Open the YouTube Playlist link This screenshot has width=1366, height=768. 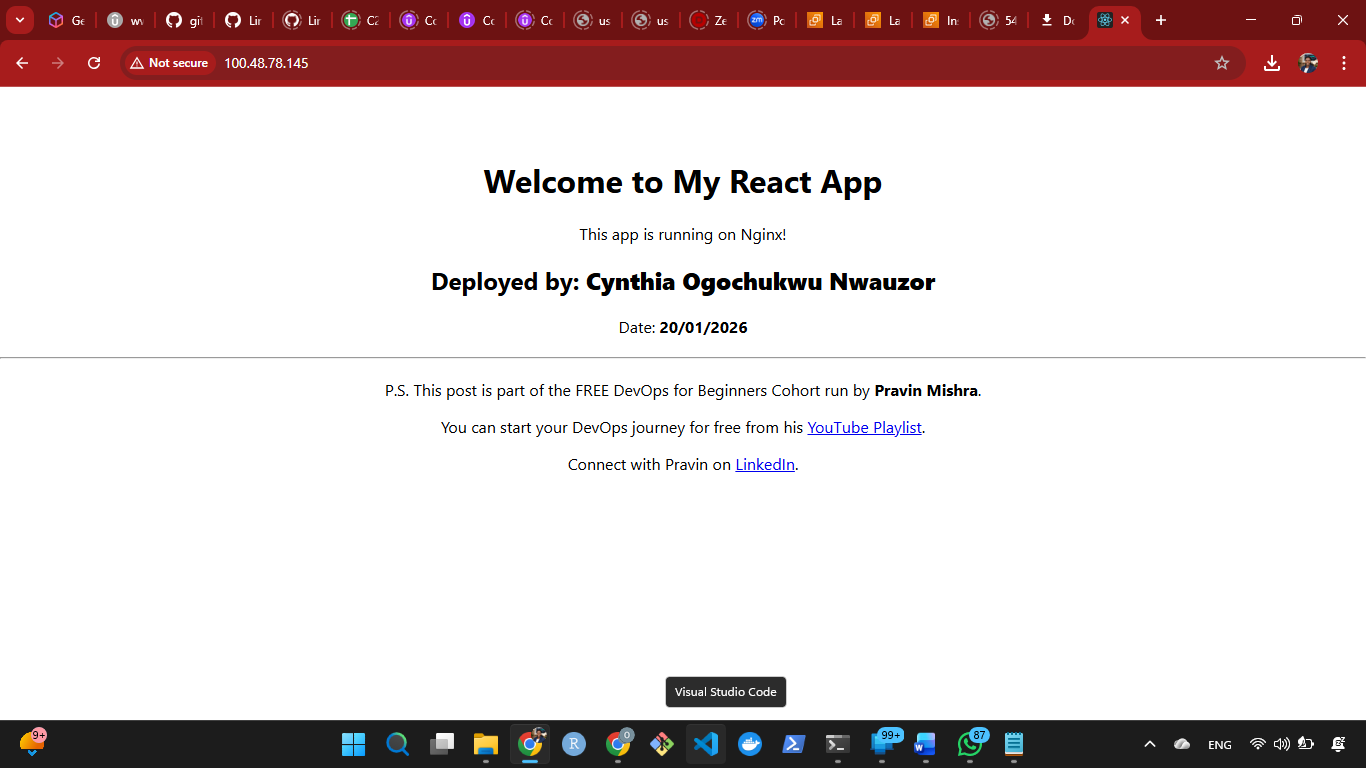(x=864, y=427)
